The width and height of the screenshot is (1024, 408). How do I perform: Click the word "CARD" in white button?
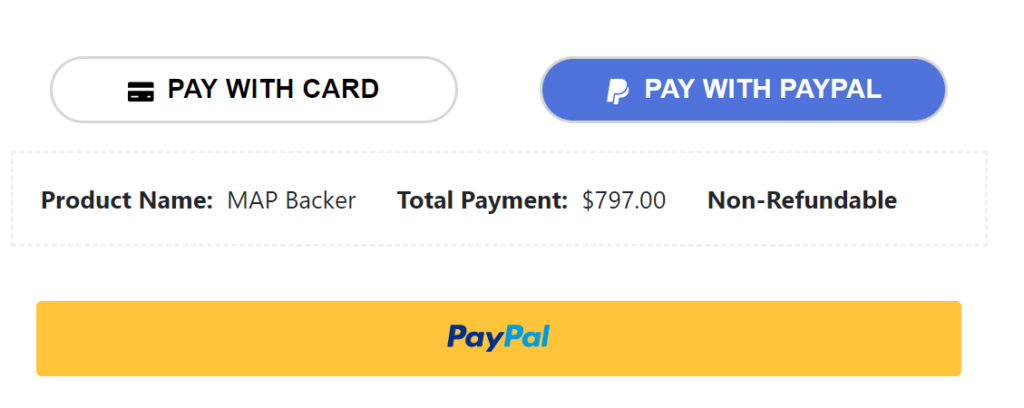tap(341, 90)
